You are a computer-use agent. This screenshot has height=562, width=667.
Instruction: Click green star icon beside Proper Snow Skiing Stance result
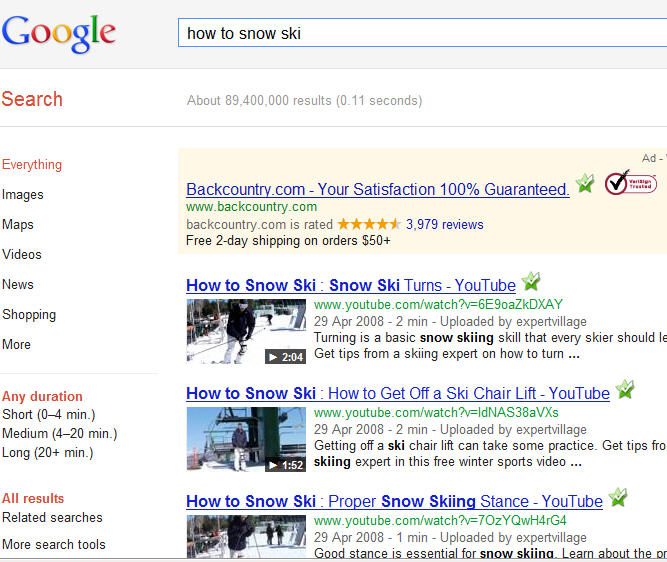(x=618, y=497)
